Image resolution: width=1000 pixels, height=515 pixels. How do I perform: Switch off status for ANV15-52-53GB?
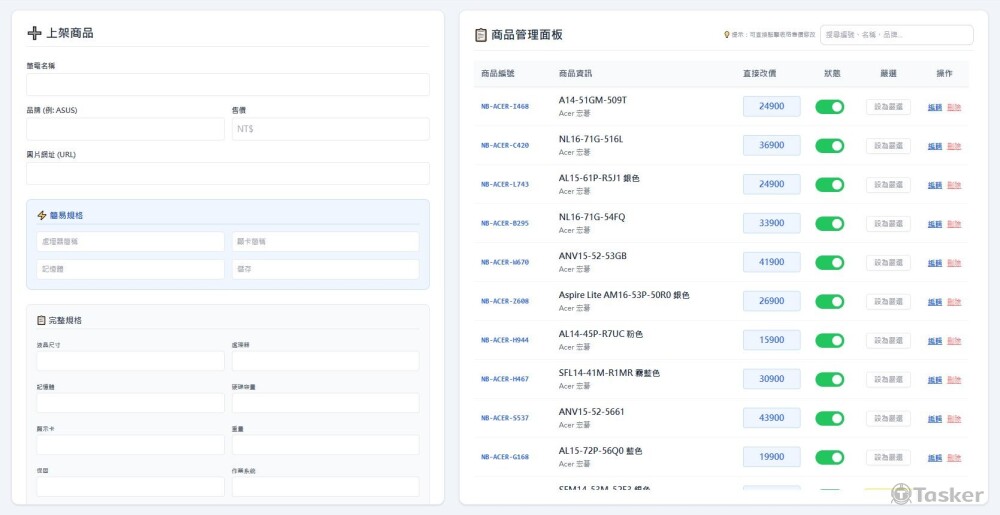(829, 263)
